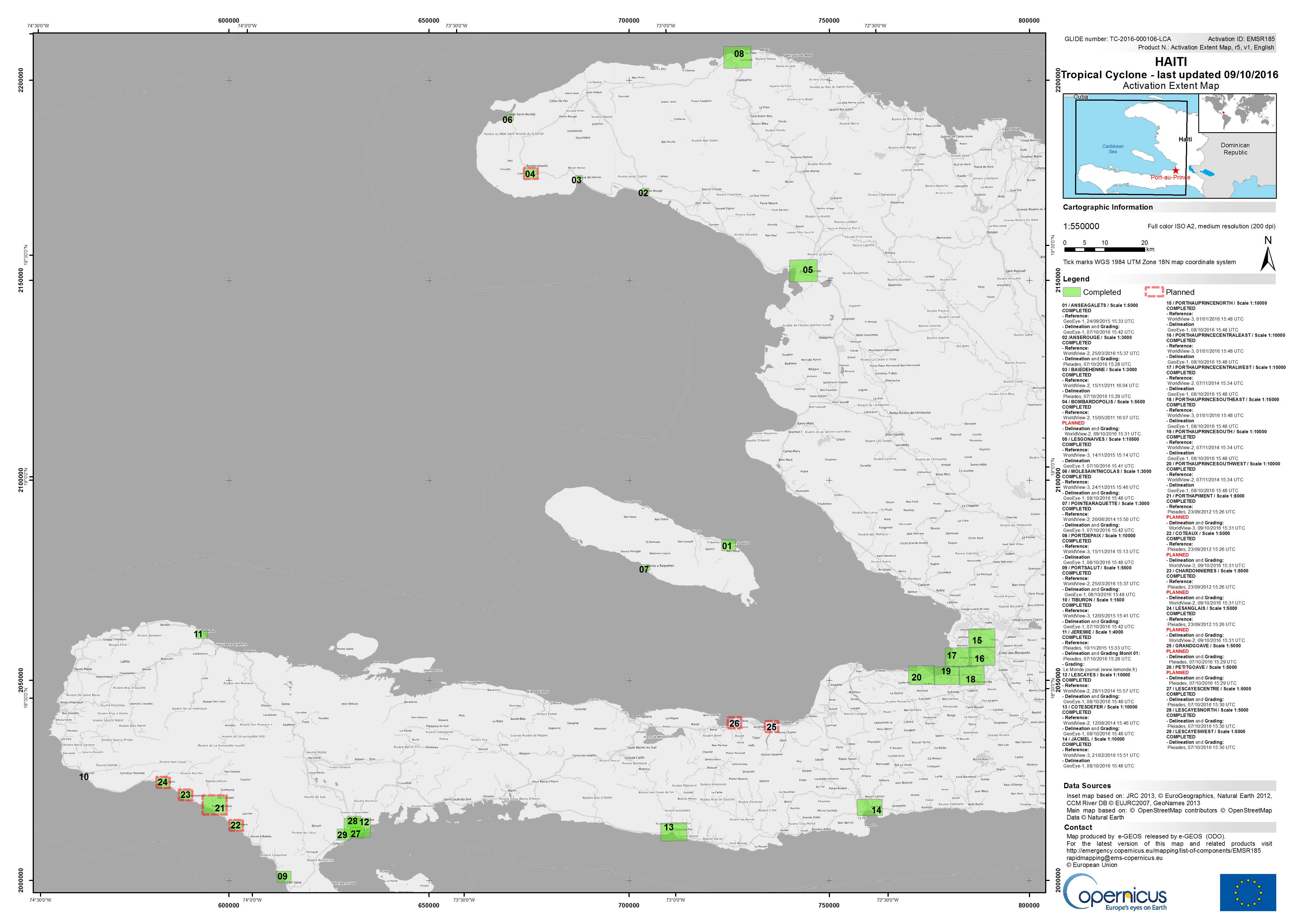This screenshot has height=924, width=1307.
Task: Click legend entry '14 / JACMEL / Scale 1:10000'
Action: tap(1093, 740)
